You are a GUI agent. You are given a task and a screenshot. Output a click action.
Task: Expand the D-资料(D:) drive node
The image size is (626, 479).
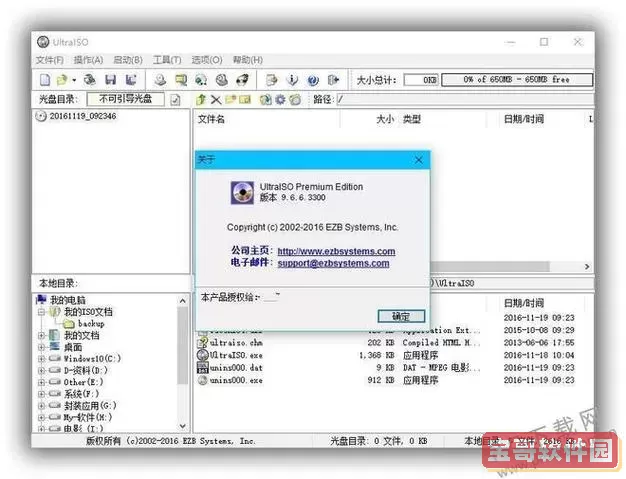41,370
